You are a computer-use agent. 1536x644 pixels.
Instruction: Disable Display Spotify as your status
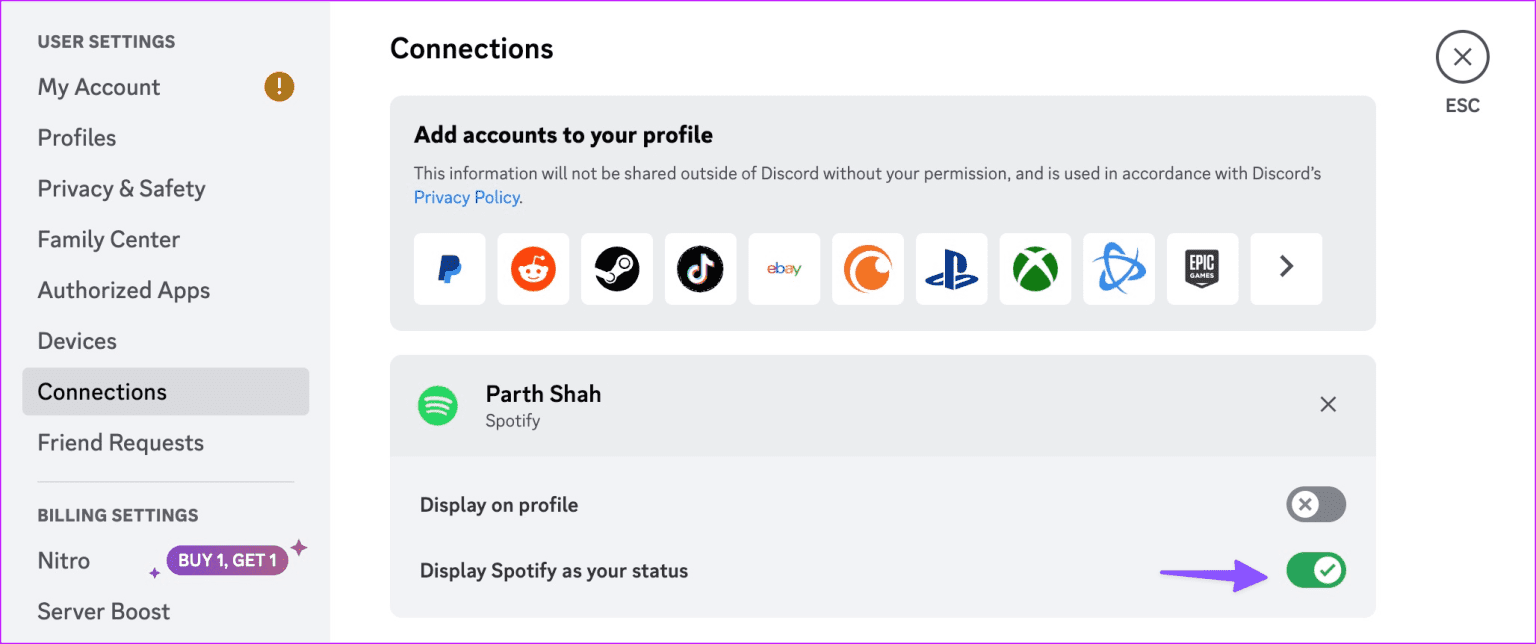(x=1315, y=570)
